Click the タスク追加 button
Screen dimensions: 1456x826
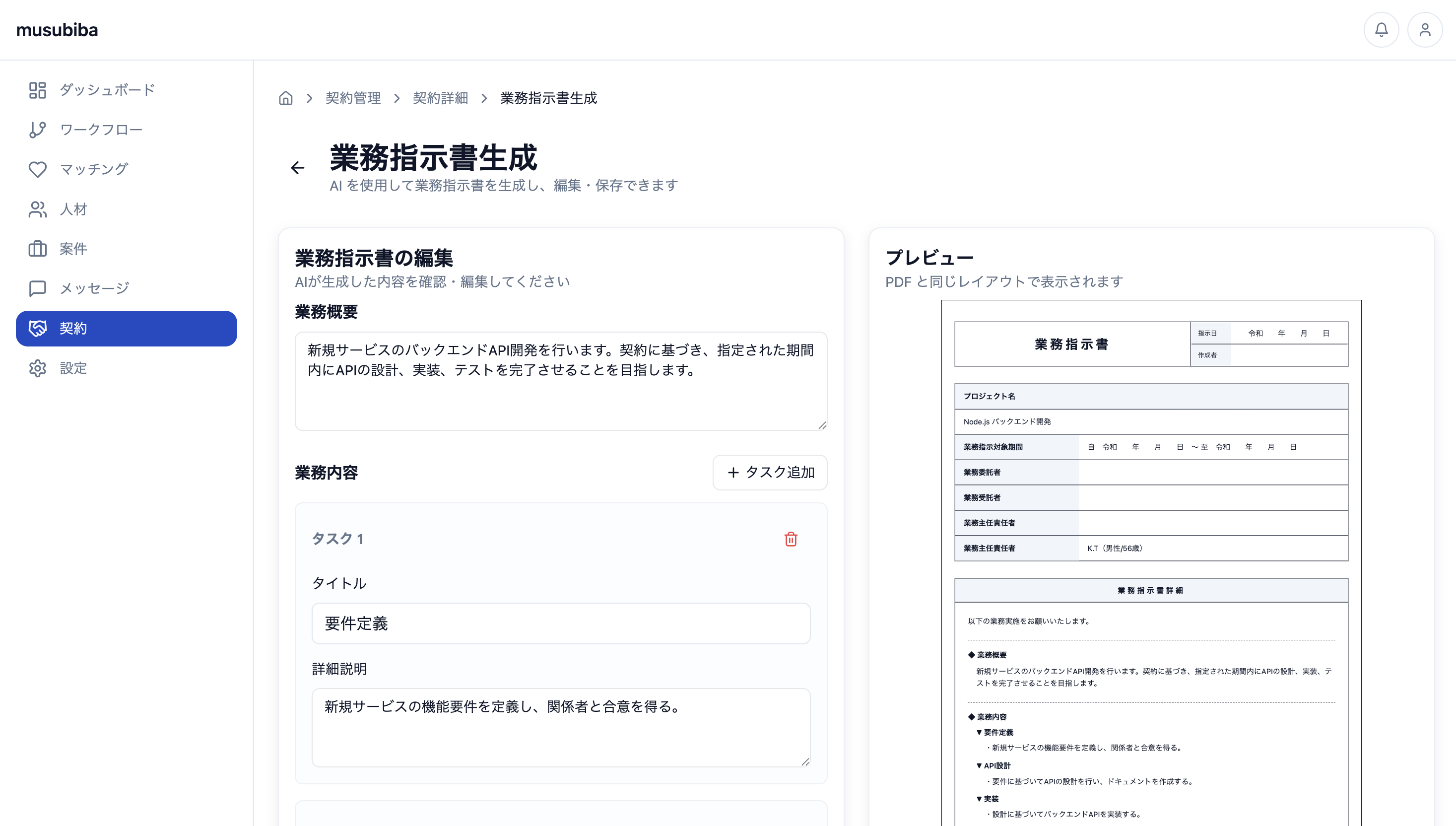point(770,472)
